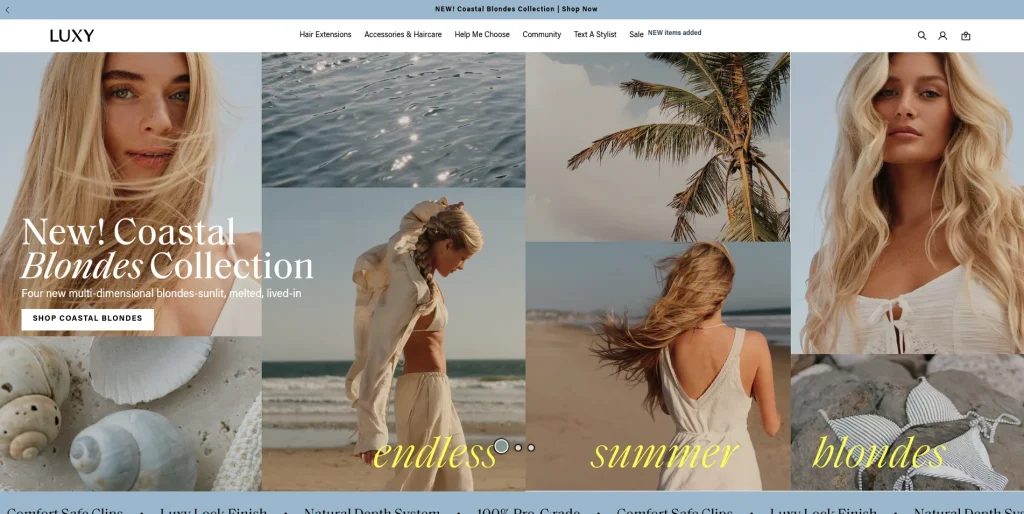Viewport: 1024px width, 514px height.
Task: Click the sparkling ocean water photo
Action: tap(393, 120)
